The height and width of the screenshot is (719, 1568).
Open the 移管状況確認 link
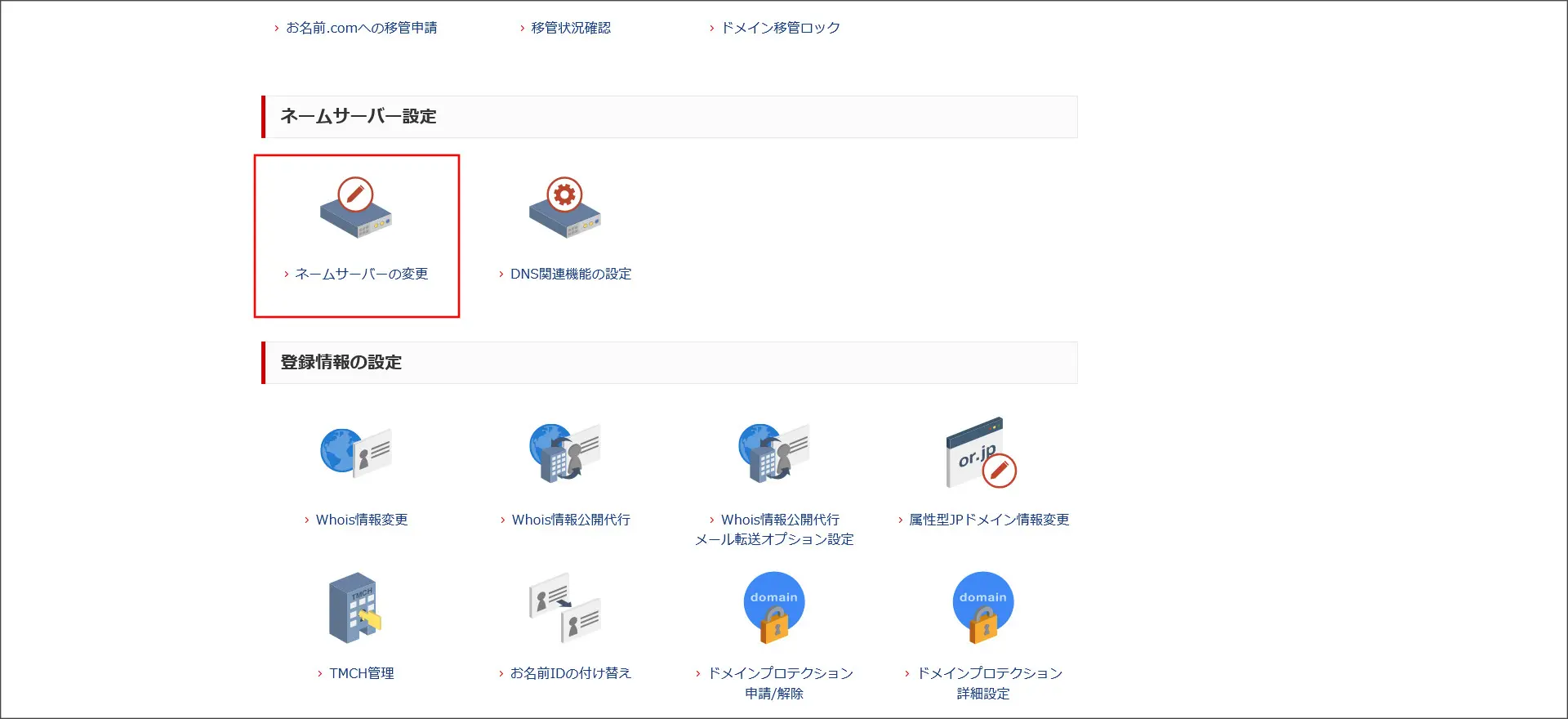(x=571, y=28)
